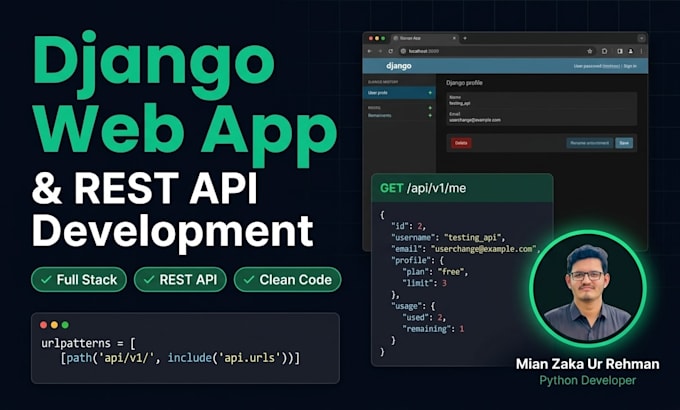Bookmark the page with the star icon

[590, 51]
